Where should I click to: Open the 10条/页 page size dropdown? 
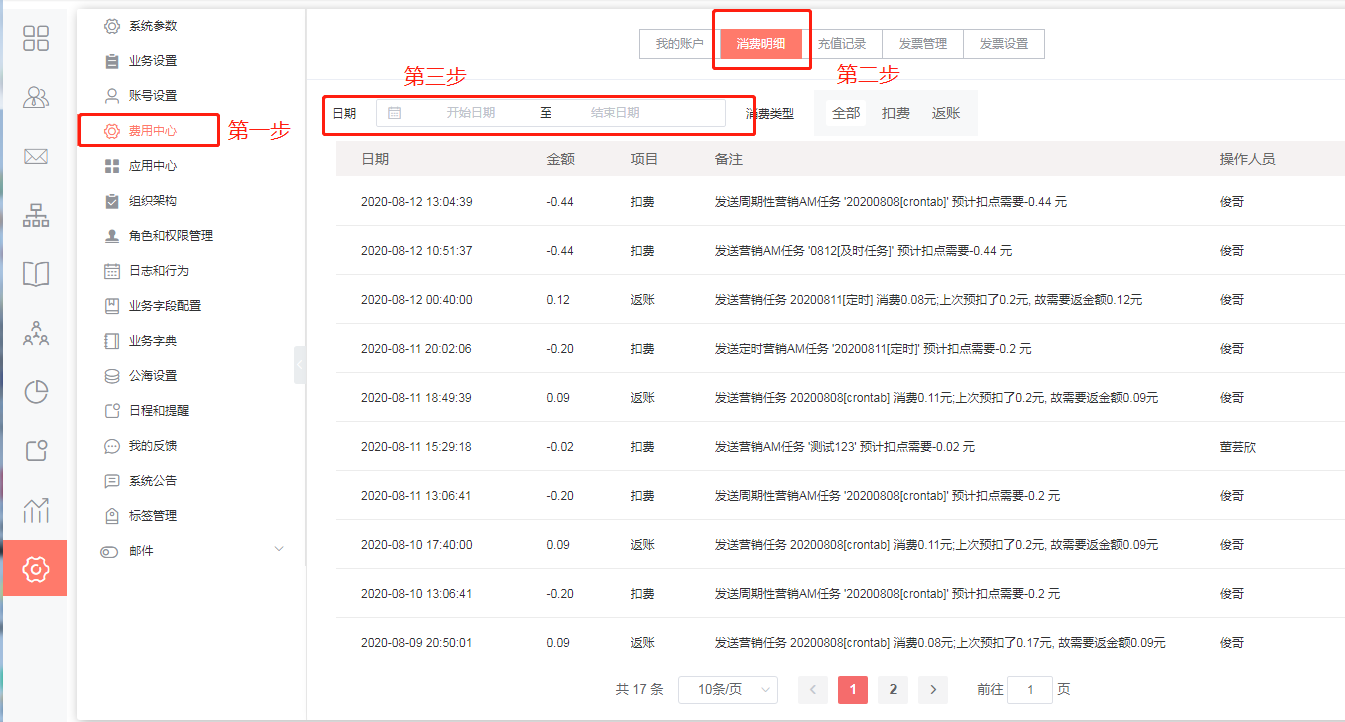pyautogui.click(x=728, y=690)
